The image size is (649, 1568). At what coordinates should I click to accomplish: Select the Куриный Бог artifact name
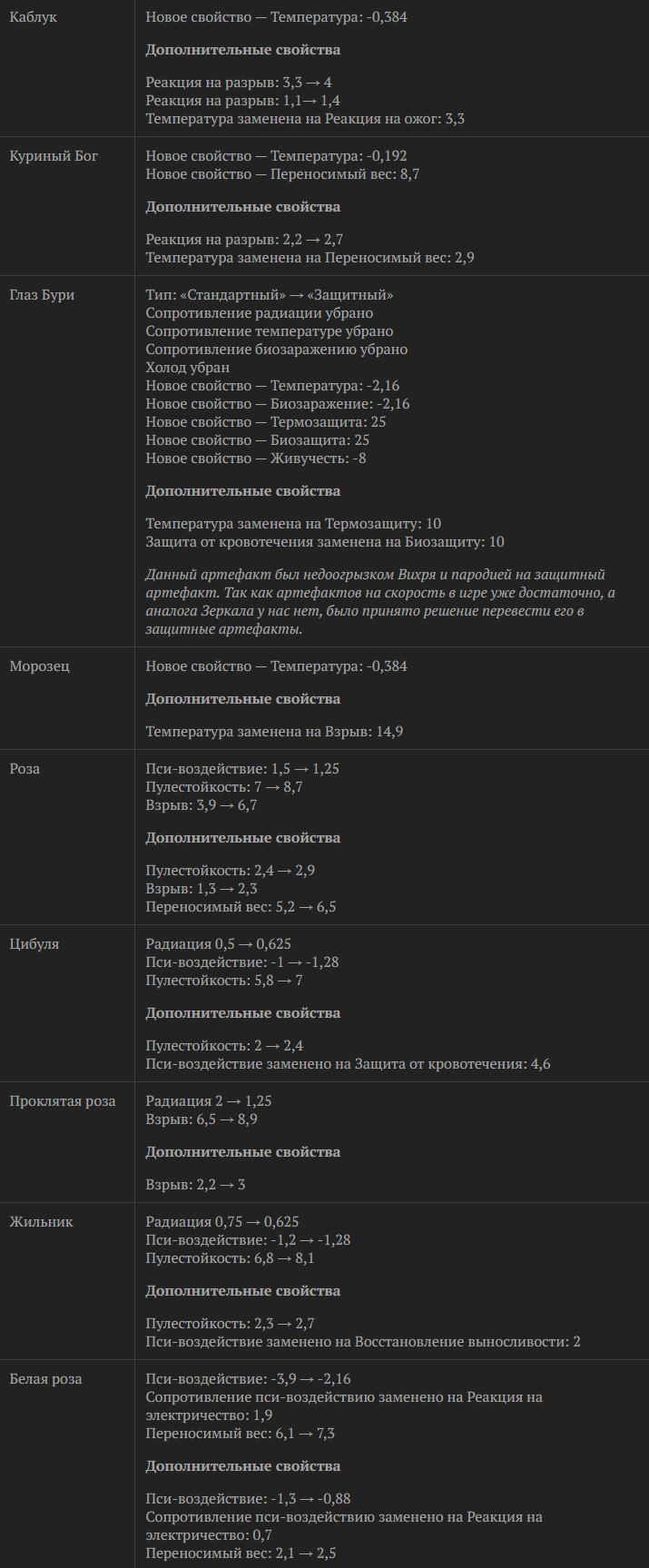[54, 156]
